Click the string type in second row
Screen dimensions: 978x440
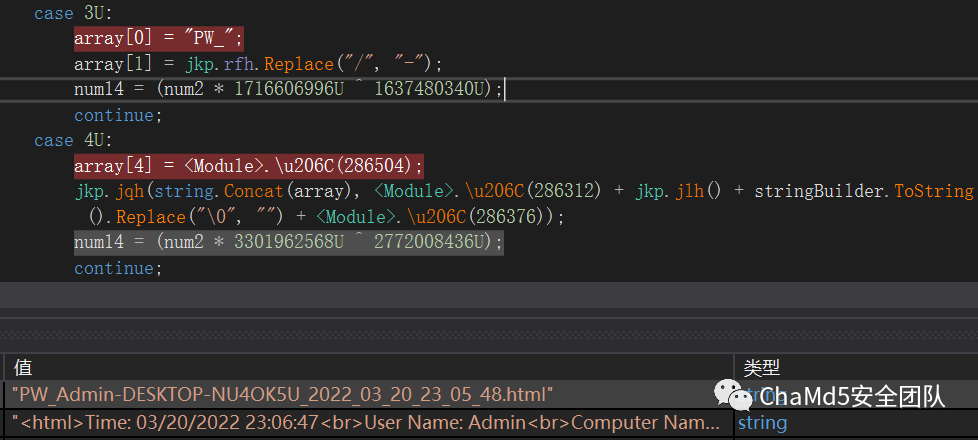762,423
